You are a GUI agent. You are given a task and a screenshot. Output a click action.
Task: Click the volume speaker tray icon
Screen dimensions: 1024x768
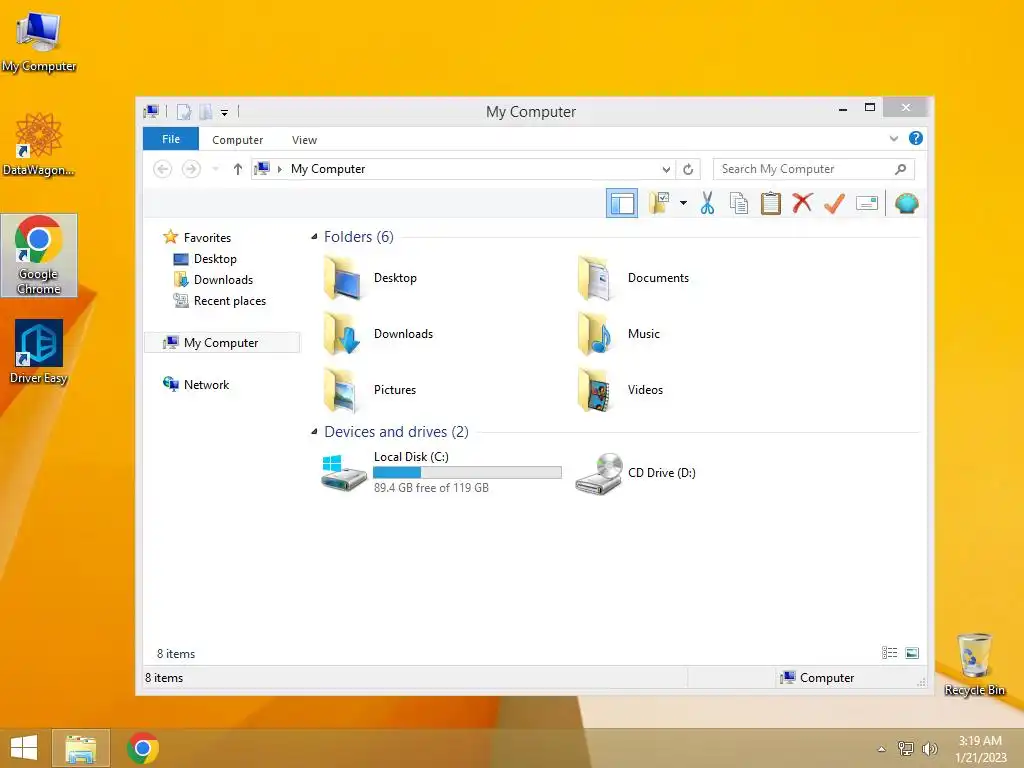929,748
